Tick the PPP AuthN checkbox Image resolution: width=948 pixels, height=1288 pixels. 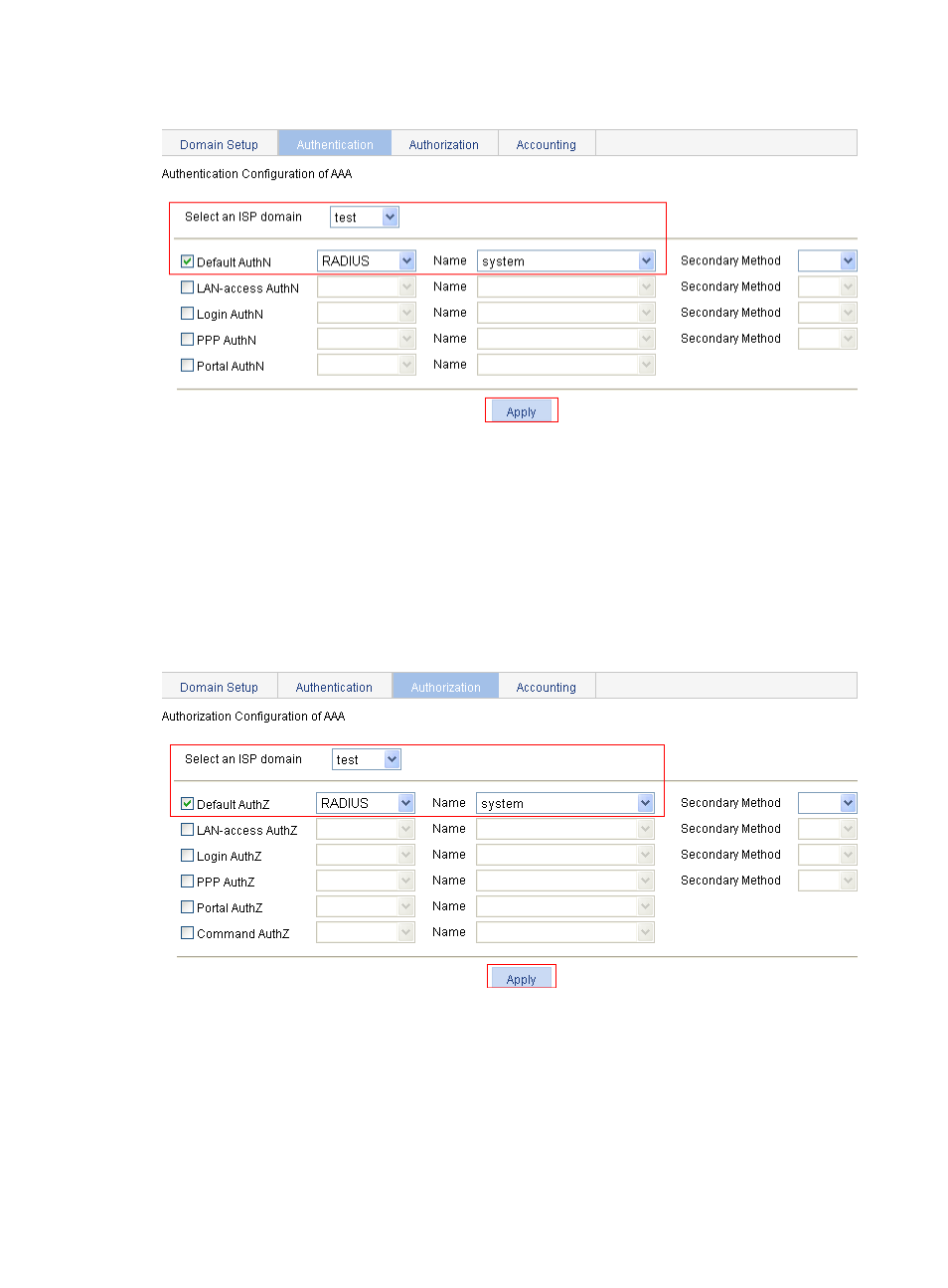tap(187, 339)
